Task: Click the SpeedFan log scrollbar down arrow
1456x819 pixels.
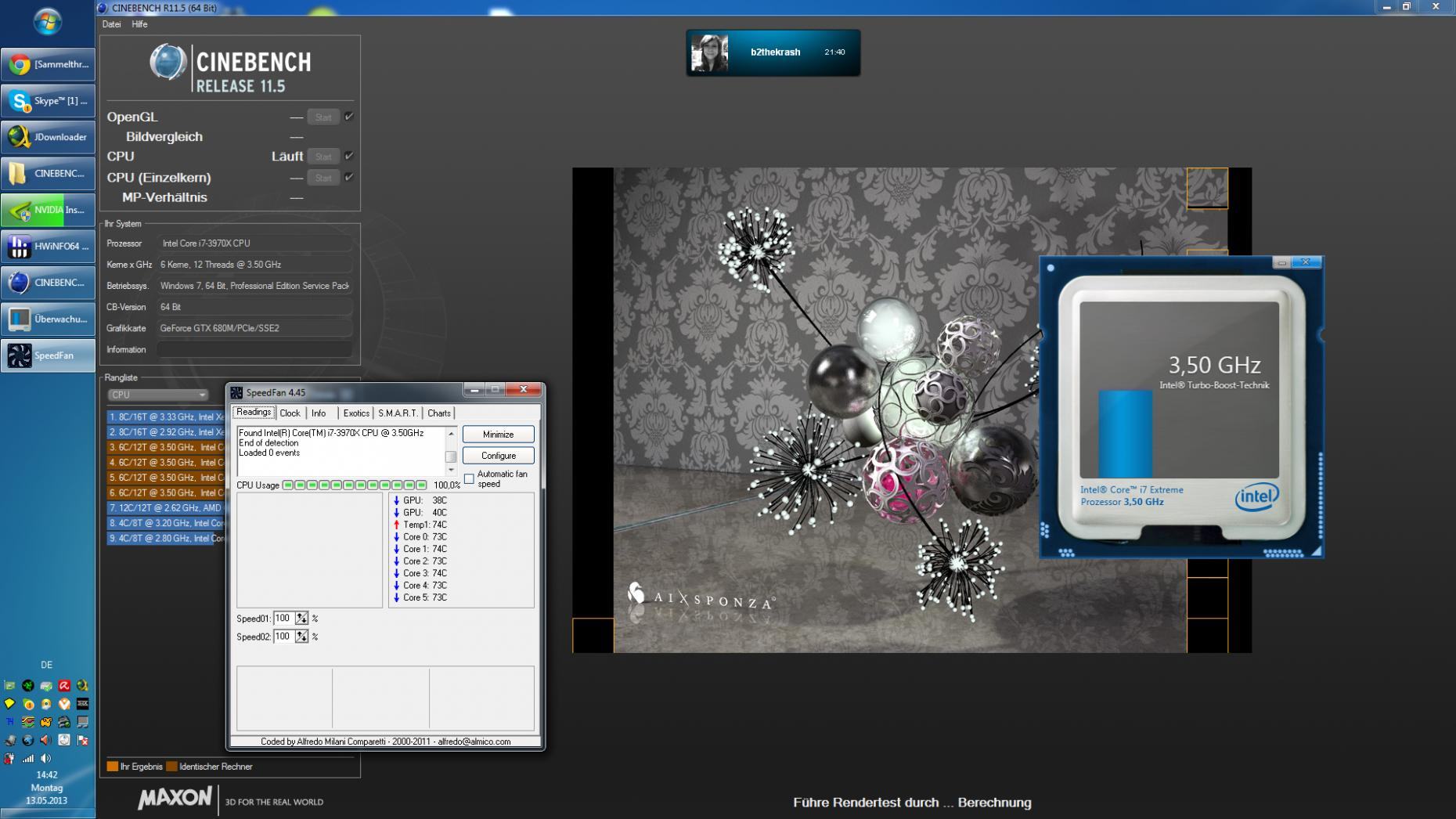Action: point(451,470)
